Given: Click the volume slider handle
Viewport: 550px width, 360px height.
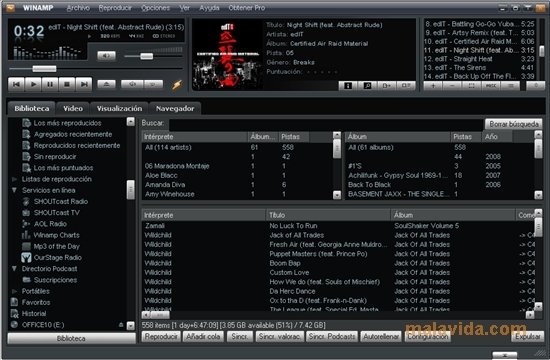Looking at the screenshot, I should (x=147, y=56).
